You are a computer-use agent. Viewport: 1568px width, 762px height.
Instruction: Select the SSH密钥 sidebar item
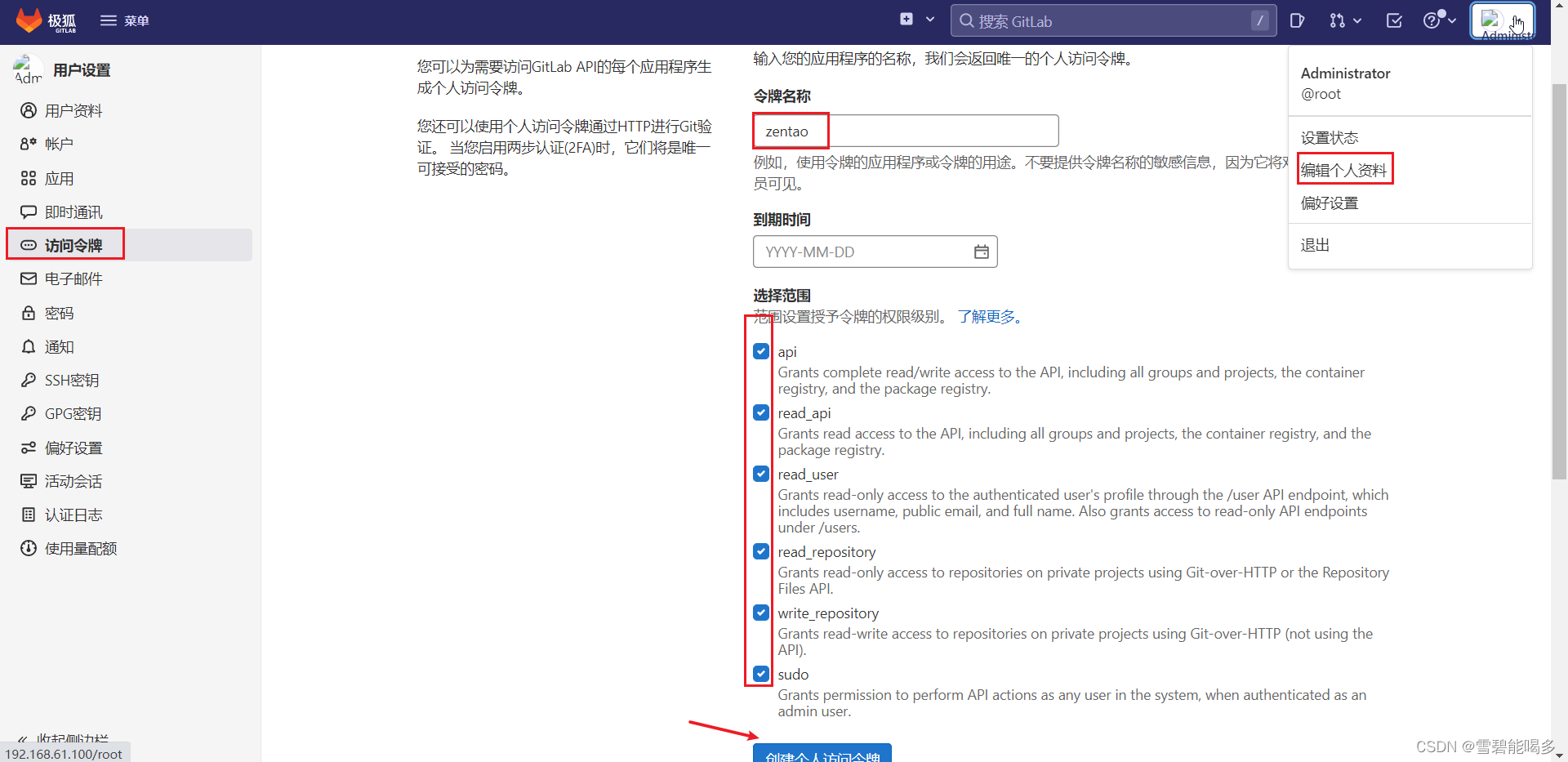(x=70, y=380)
